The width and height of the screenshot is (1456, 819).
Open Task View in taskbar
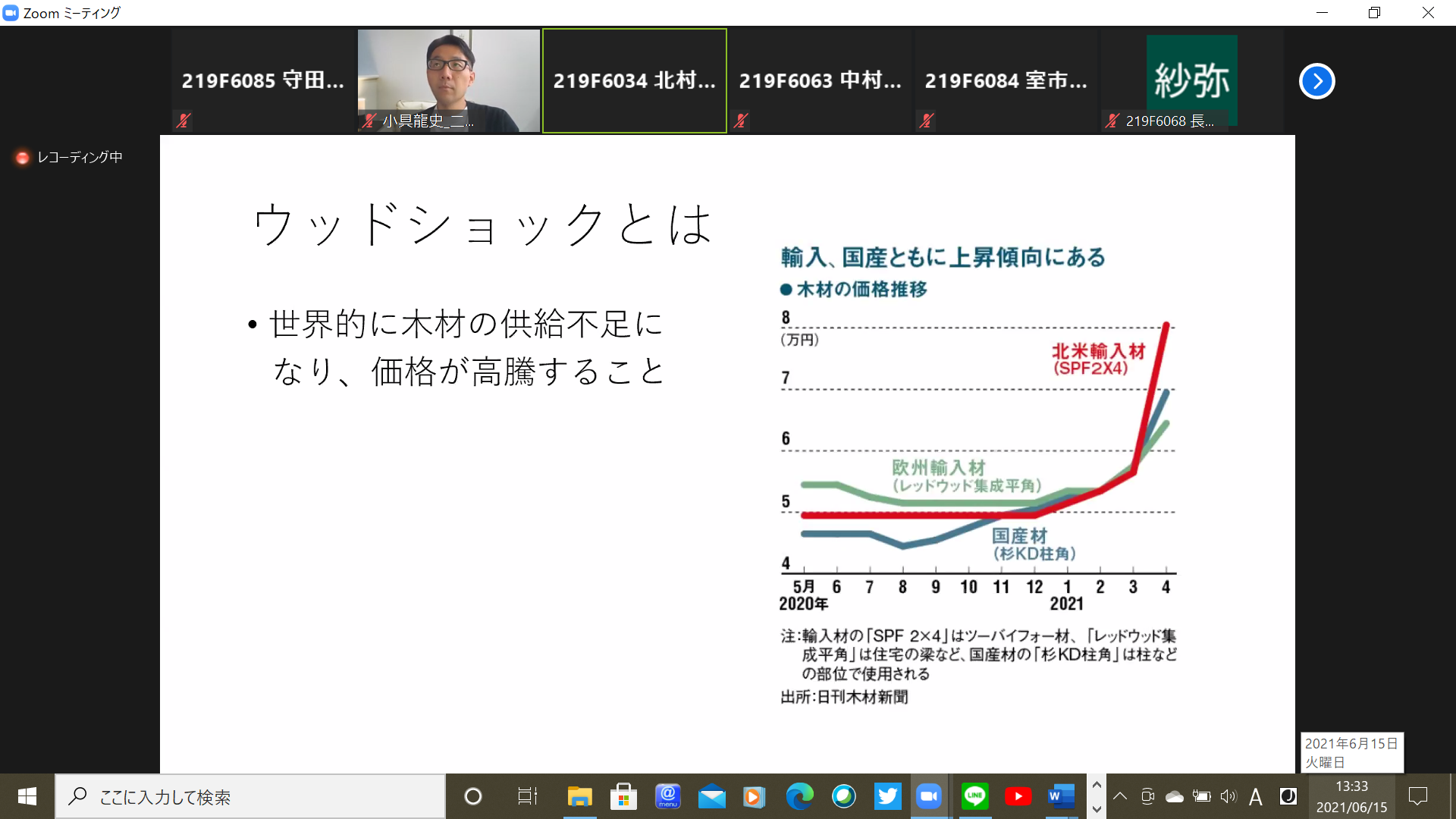click(527, 796)
